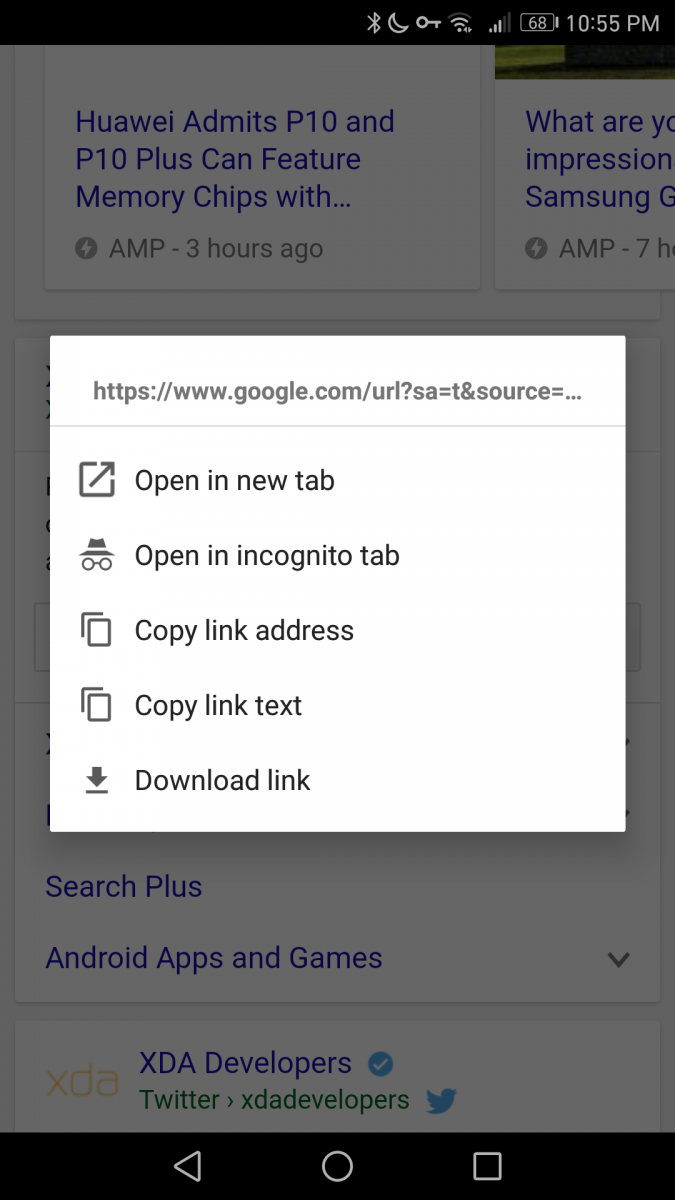Expand the Android Apps and Games section
The height and width of the screenshot is (1200, 675).
pyautogui.click(x=619, y=959)
